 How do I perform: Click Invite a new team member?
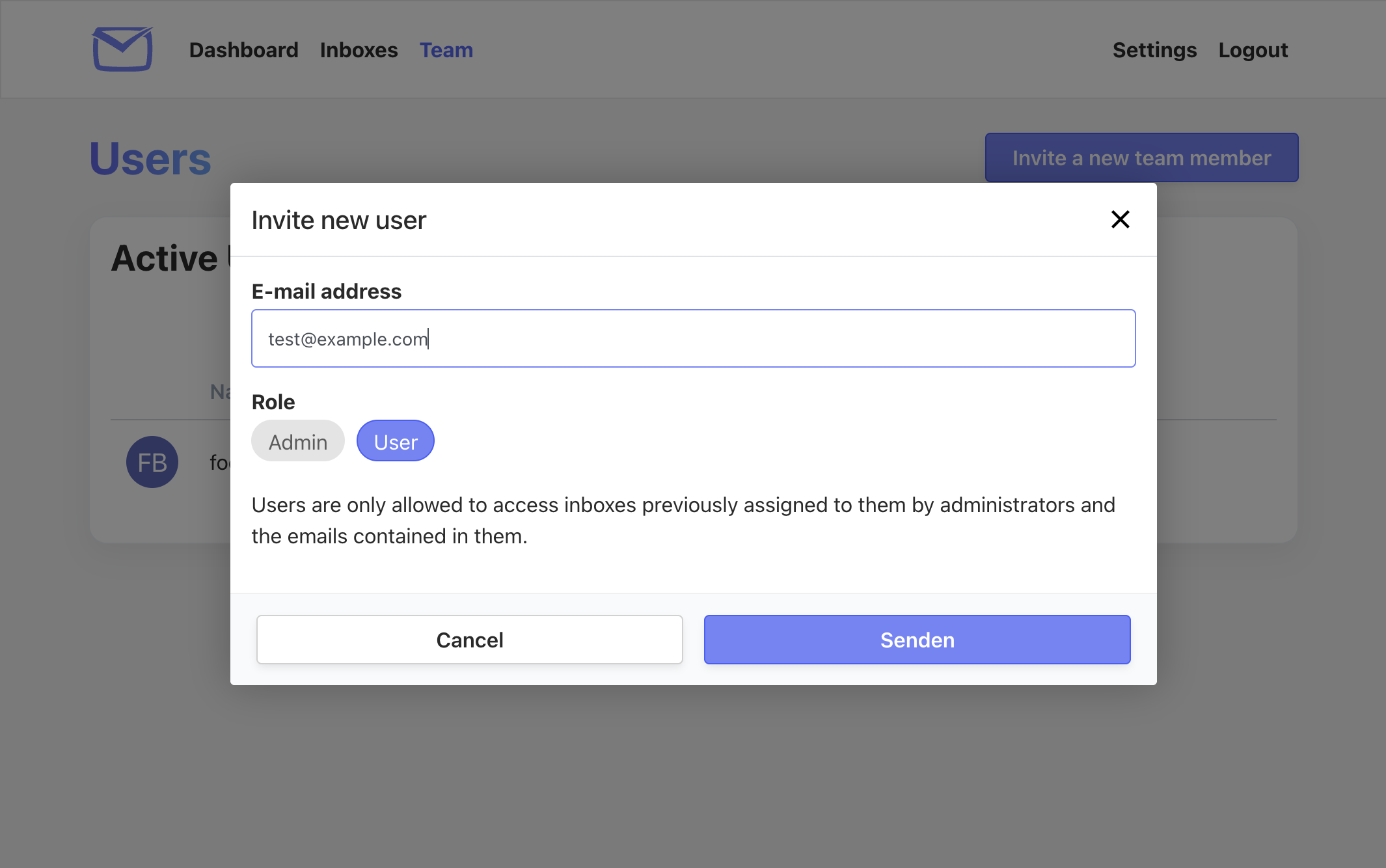(x=1141, y=158)
